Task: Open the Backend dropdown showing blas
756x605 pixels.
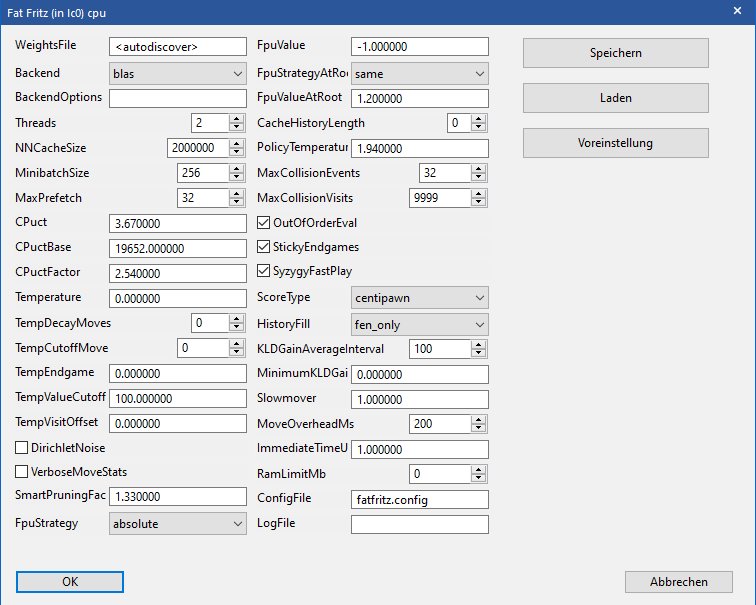Action: tap(177, 73)
